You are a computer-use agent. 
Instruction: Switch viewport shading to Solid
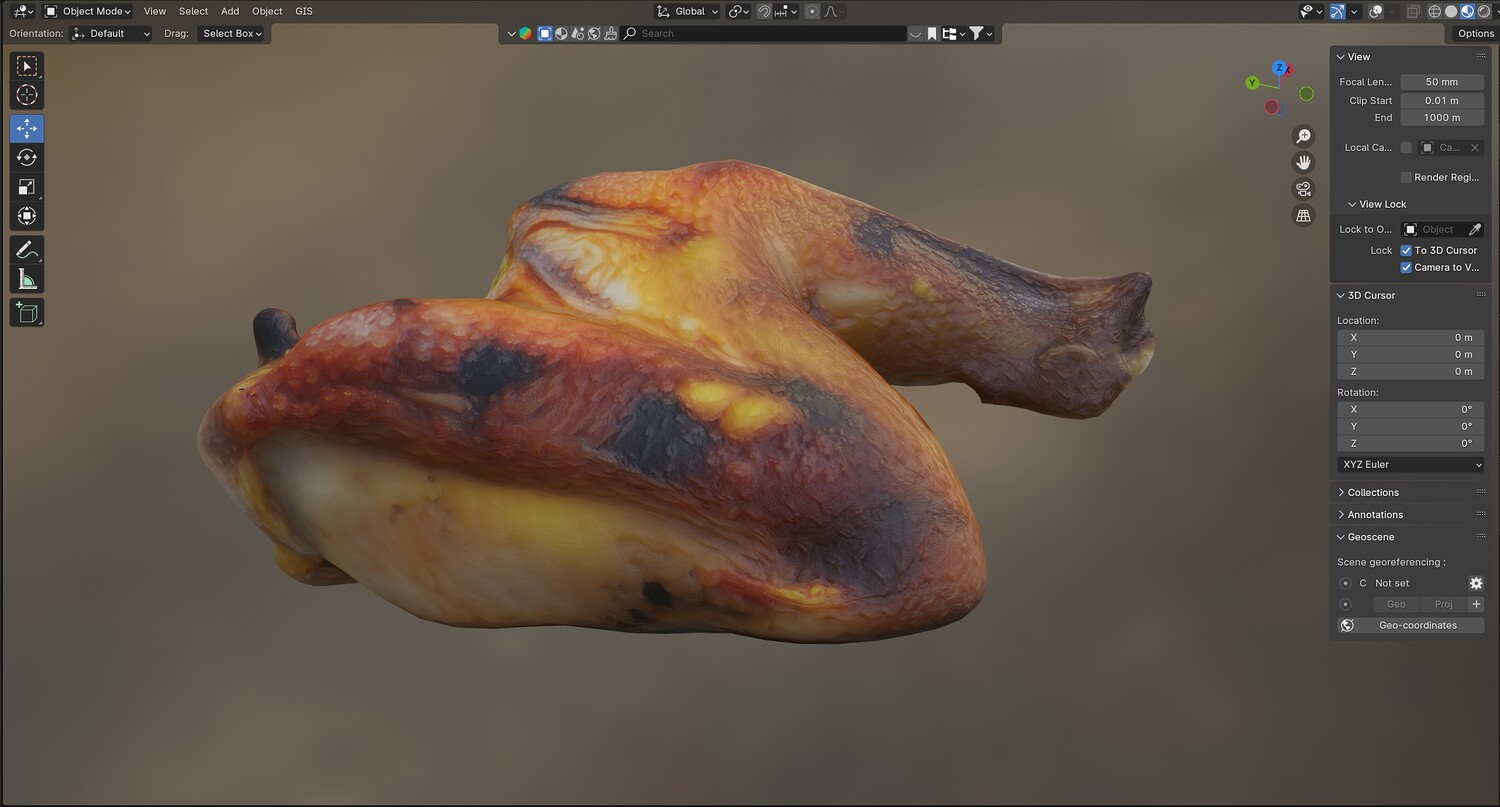click(x=1451, y=11)
